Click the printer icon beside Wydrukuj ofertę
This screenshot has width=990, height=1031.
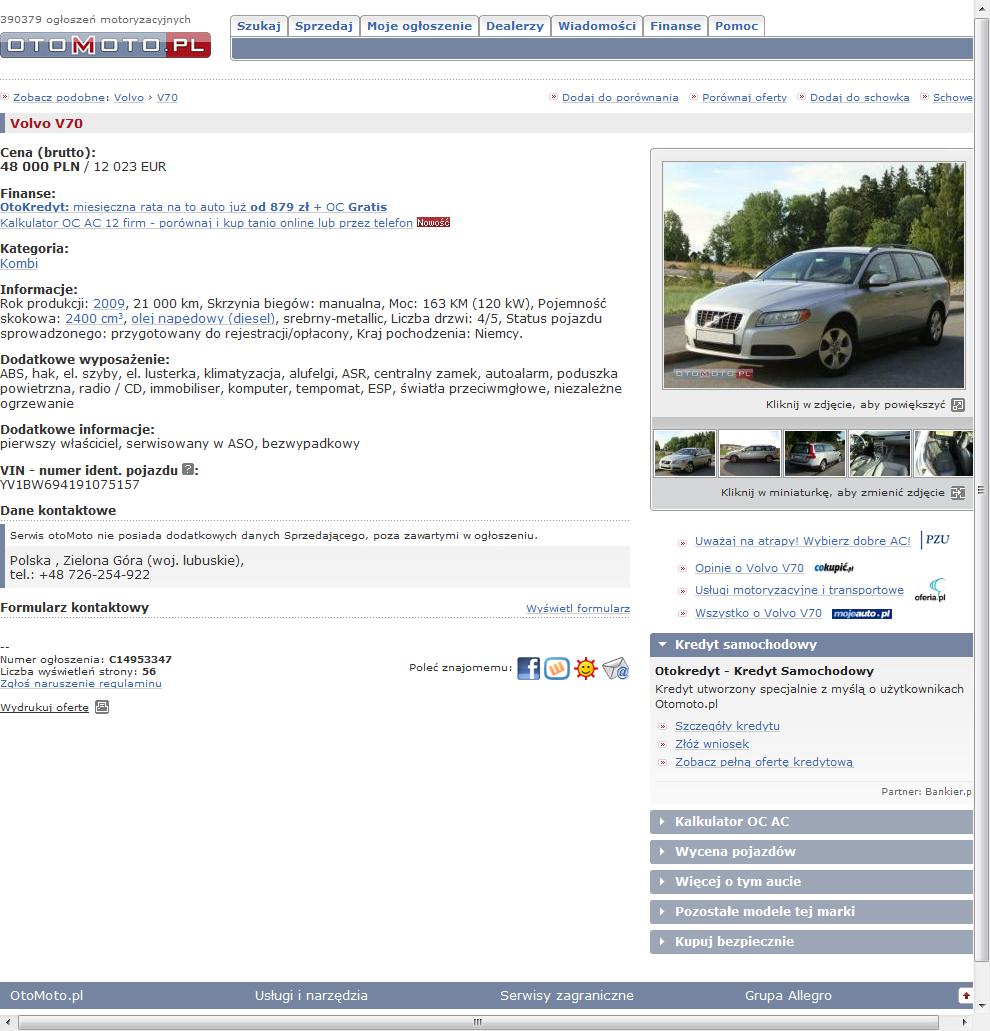click(102, 707)
